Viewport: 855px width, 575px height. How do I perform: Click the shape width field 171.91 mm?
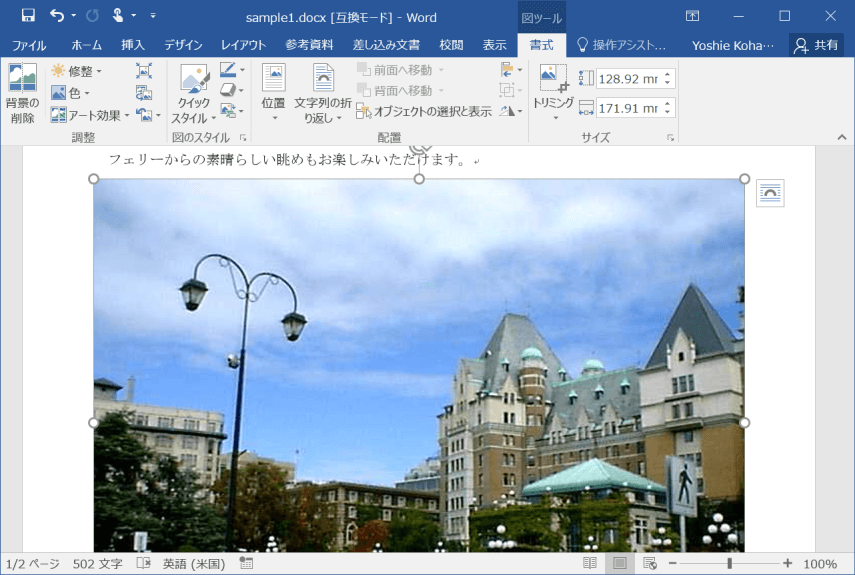tap(629, 108)
